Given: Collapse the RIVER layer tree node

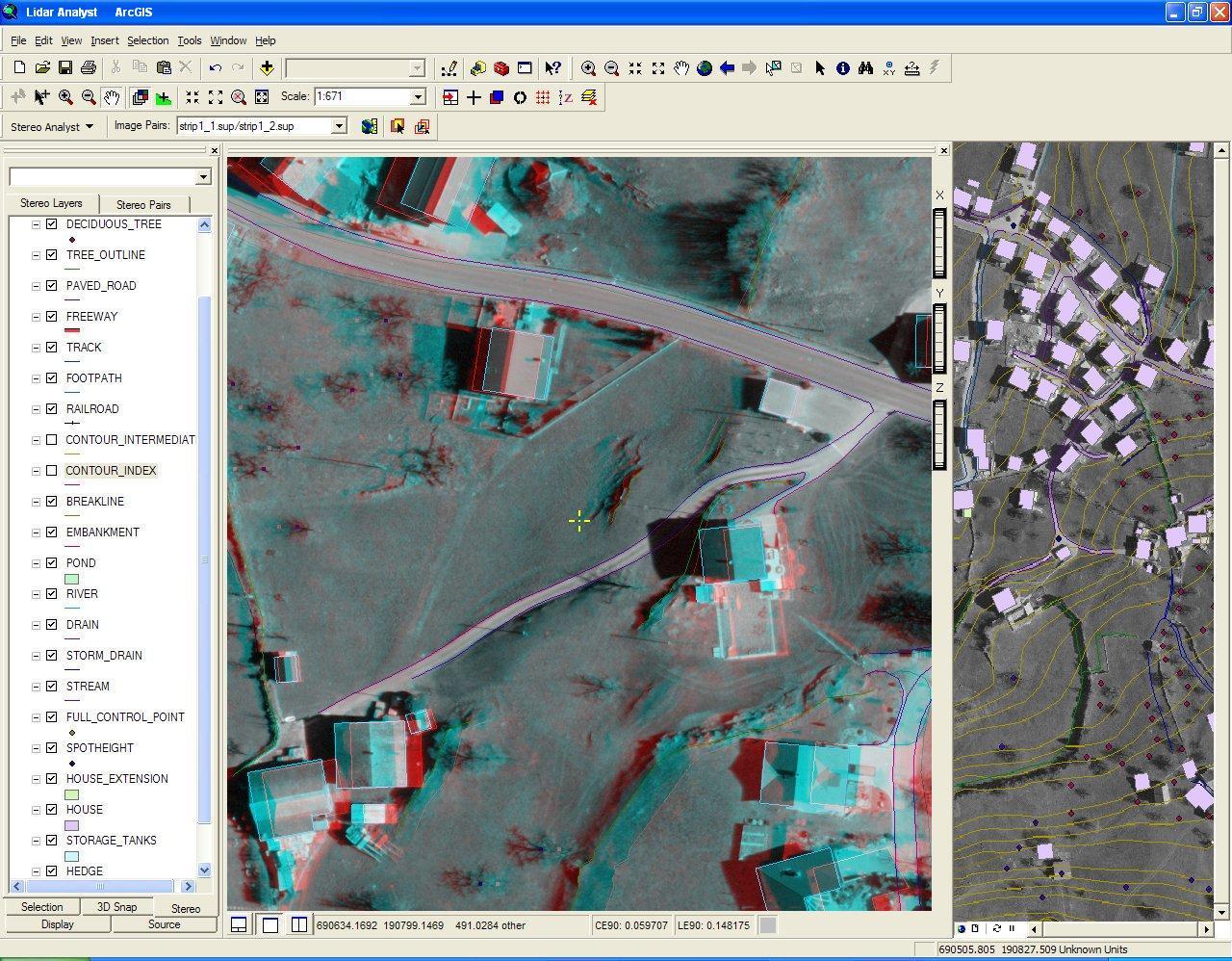Looking at the screenshot, I should click(x=37, y=594).
